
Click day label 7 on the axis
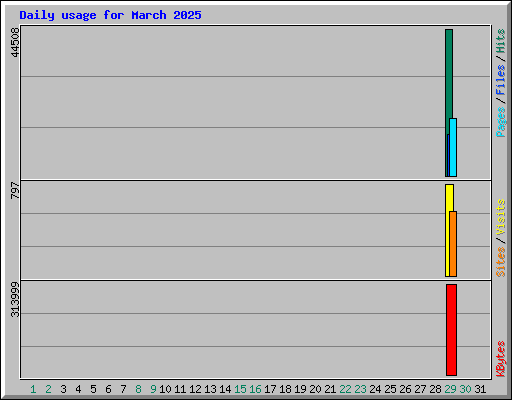(123, 389)
